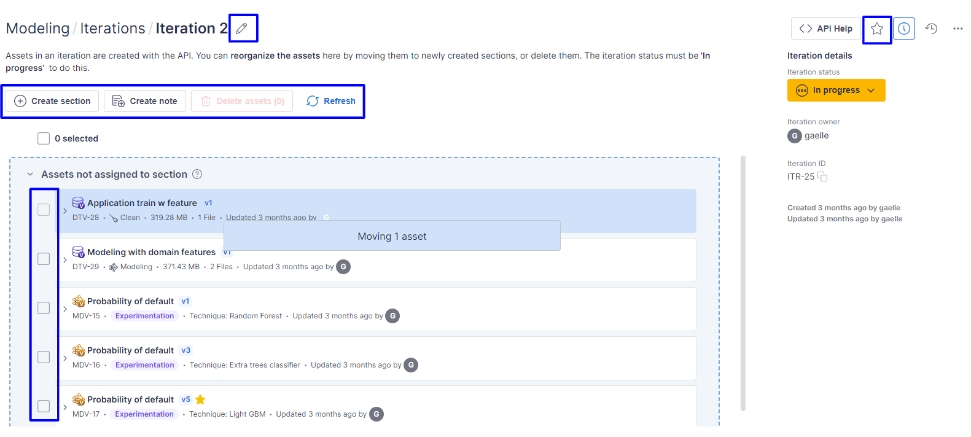The width and height of the screenshot is (971, 437).
Task: Click the pencil icon beside Iteration 2
Action: (x=242, y=28)
